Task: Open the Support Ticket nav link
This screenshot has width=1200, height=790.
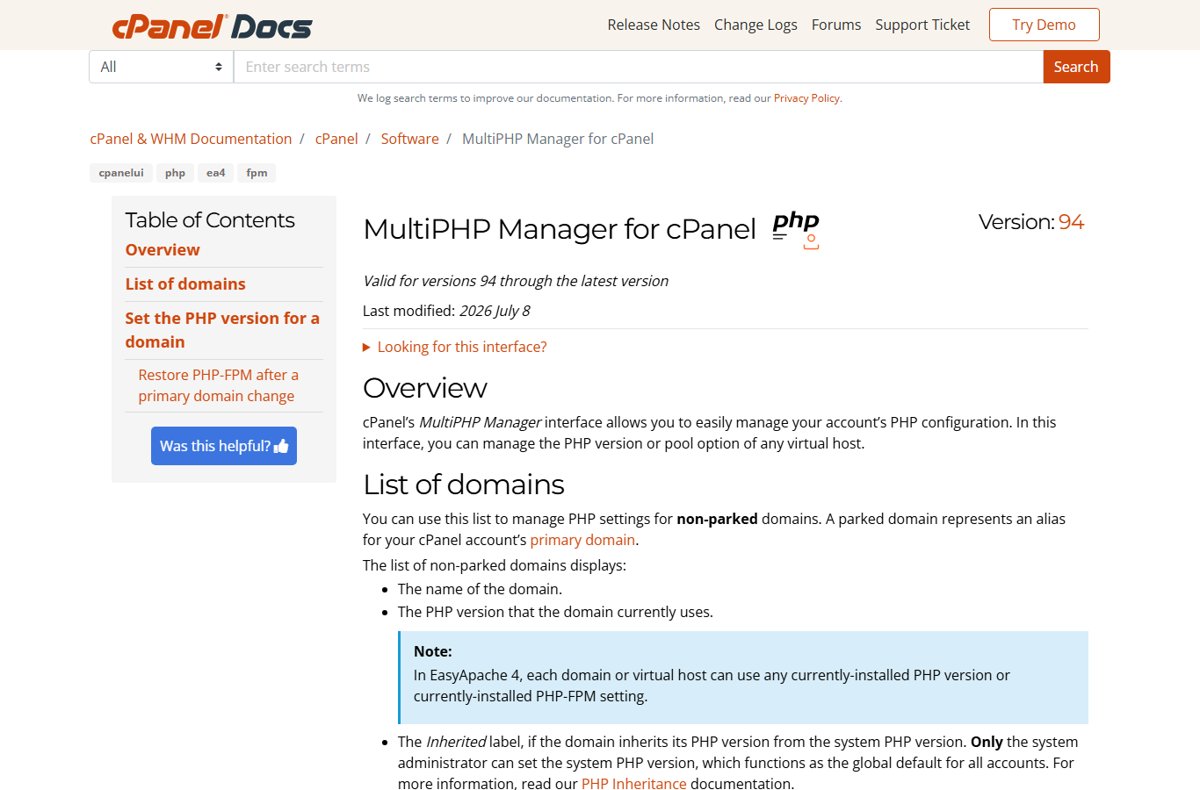Action: [x=922, y=25]
